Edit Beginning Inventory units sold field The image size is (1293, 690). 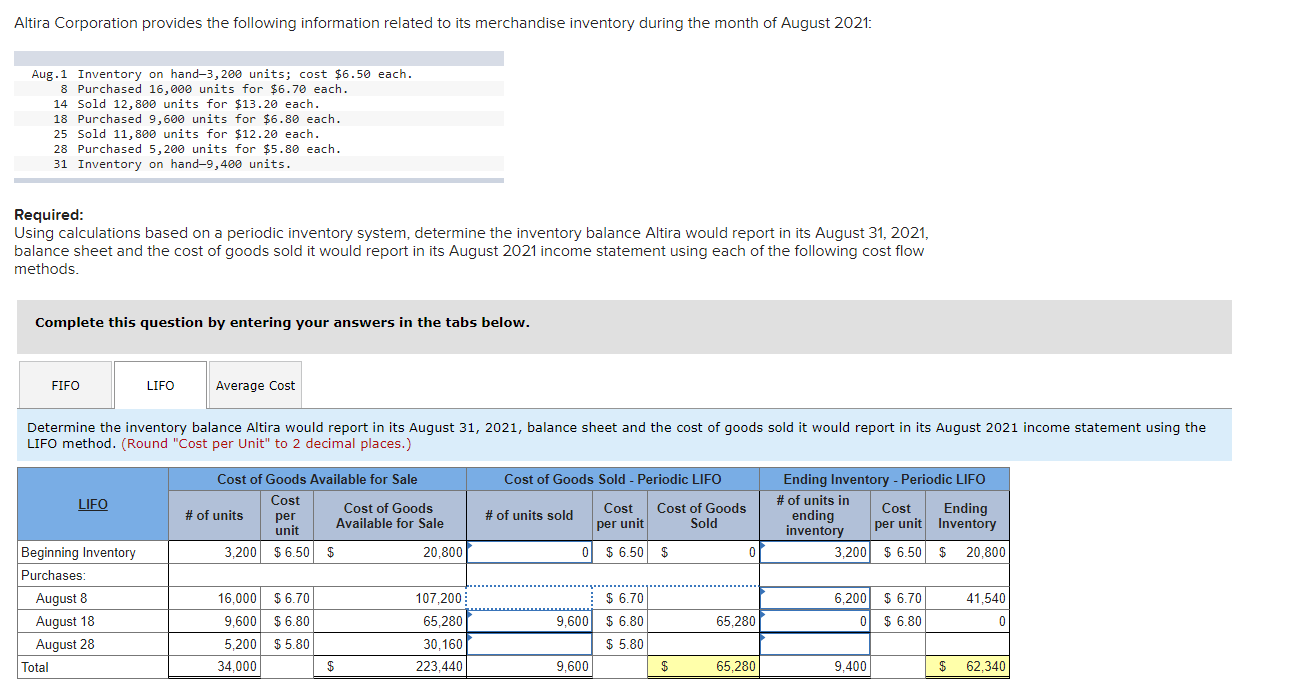(x=529, y=552)
